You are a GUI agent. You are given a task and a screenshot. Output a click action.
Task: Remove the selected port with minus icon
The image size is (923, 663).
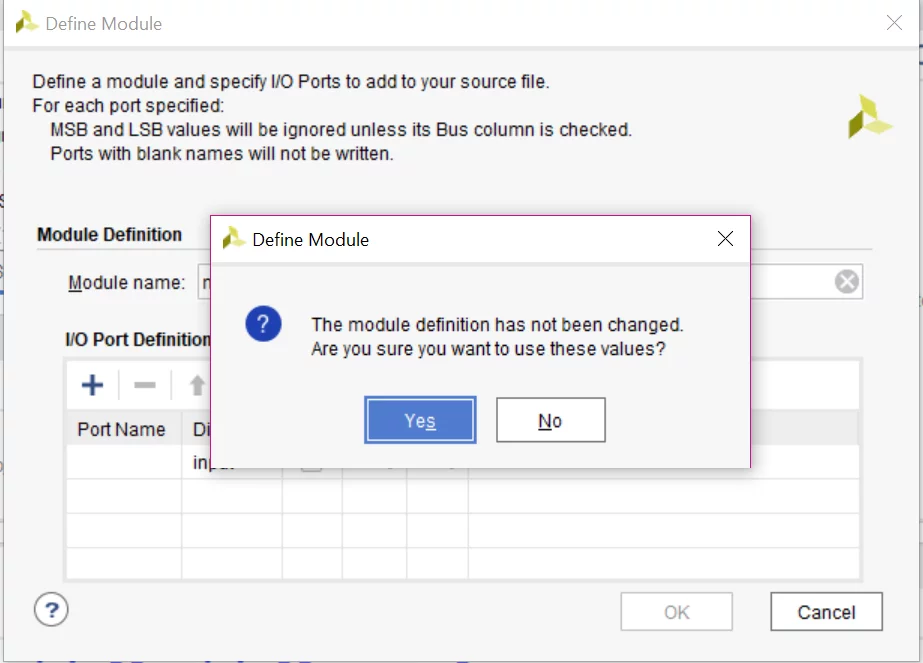tap(145, 385)
